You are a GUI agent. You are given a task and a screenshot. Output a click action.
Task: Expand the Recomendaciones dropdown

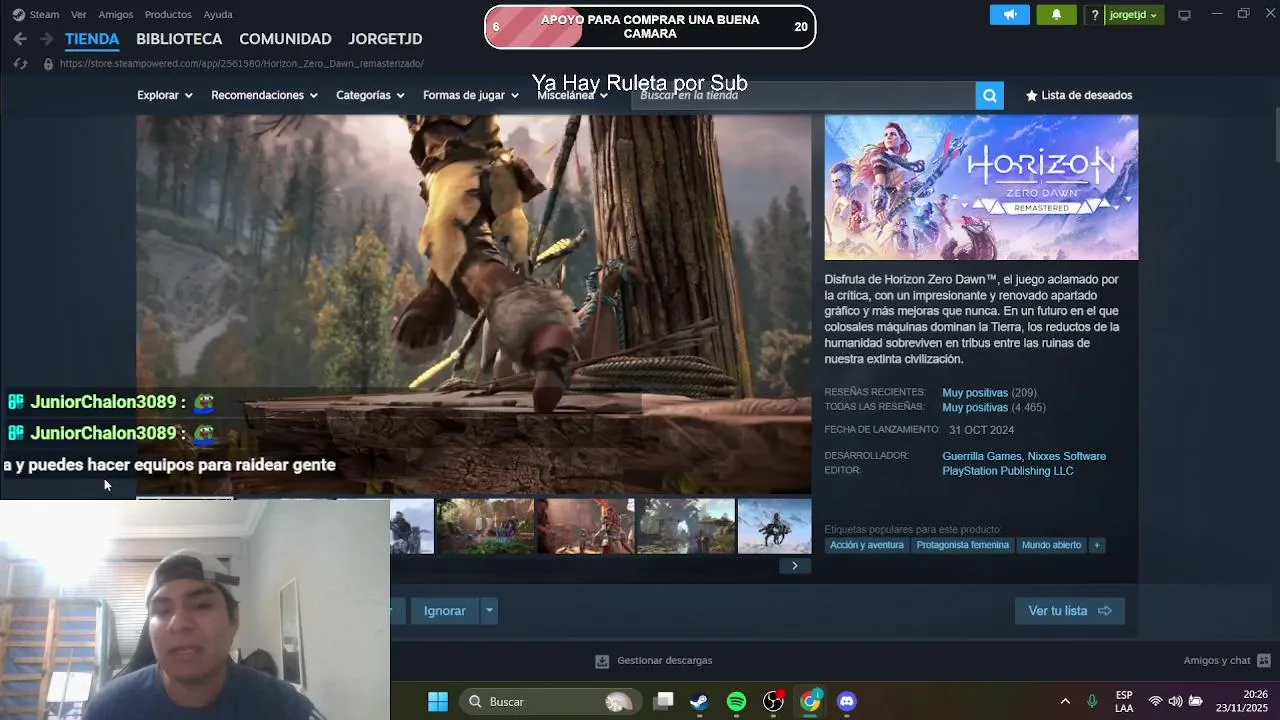tap(264, 95)
